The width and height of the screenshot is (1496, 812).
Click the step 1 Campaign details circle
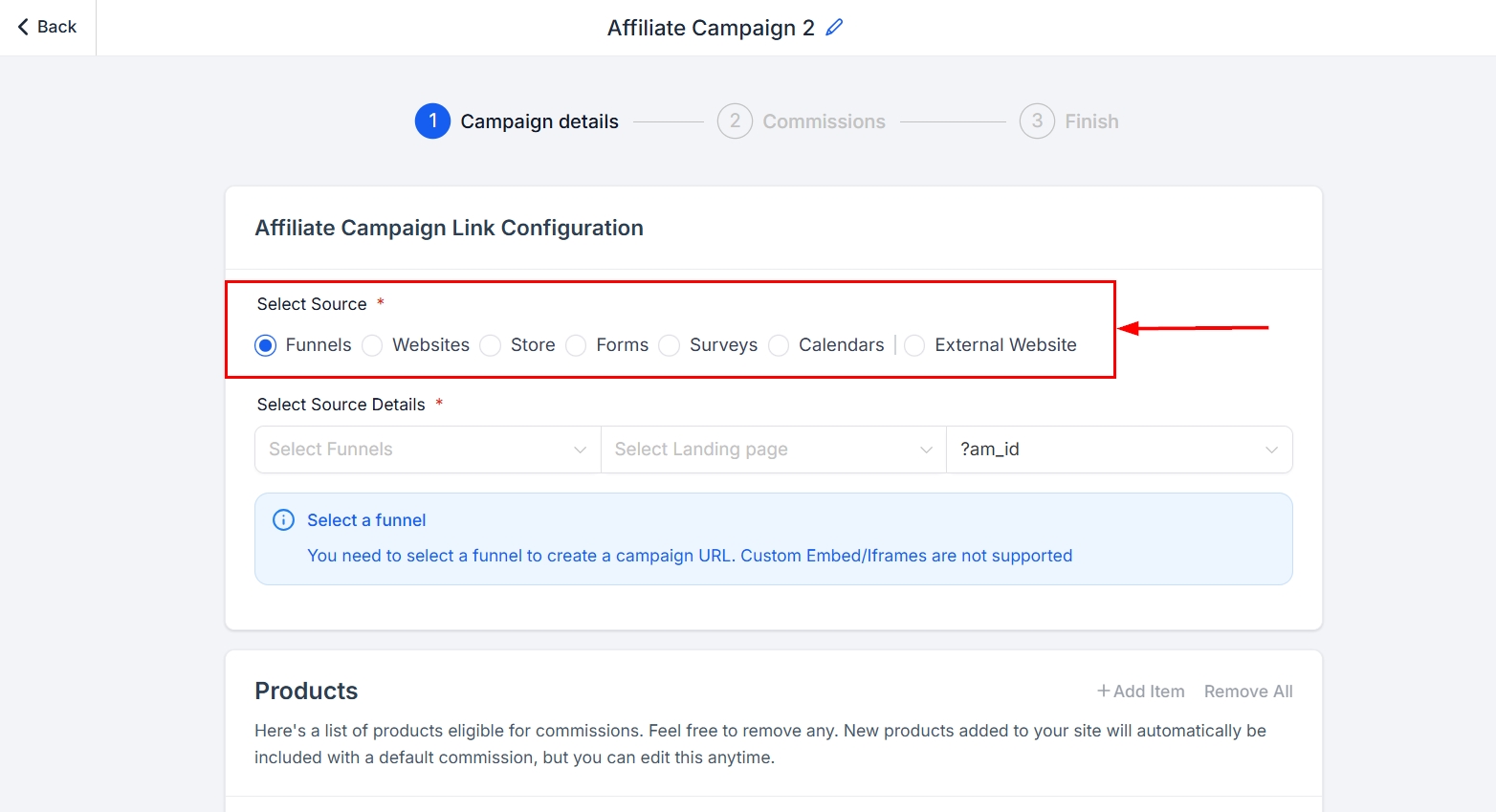(x=432, y=121)
